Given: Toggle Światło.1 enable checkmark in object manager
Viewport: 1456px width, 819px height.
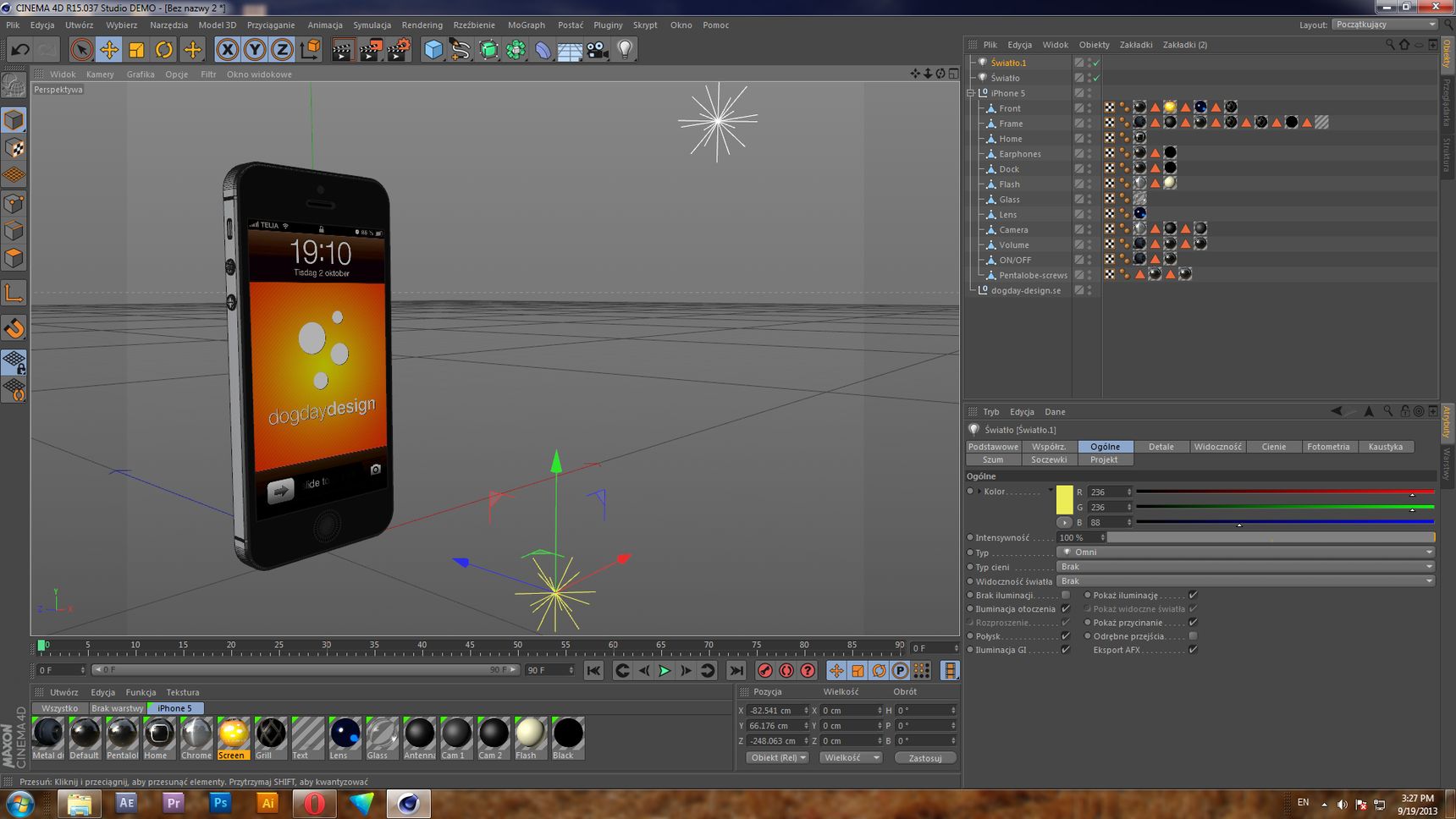Looking at the screenshot, I should 1096,63.
